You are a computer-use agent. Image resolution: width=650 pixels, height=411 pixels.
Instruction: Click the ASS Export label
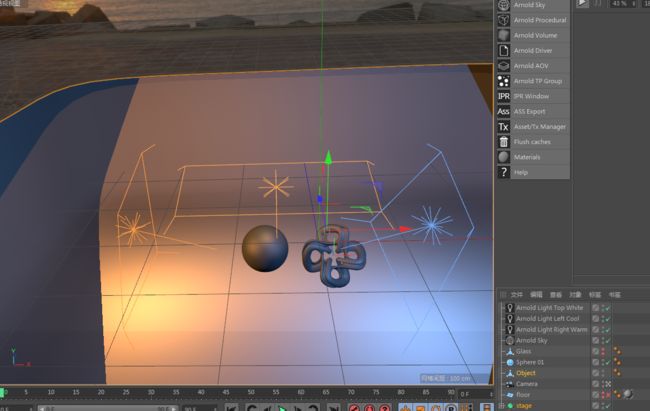pyautogui.click(x=529, y=112)
